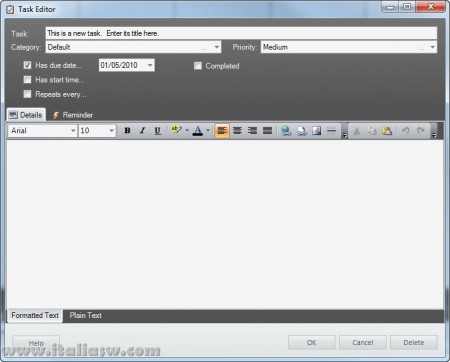Screen dimensions: 450x362
Task: Enable Has start time checkbox
Action: (x=27, y=80)
